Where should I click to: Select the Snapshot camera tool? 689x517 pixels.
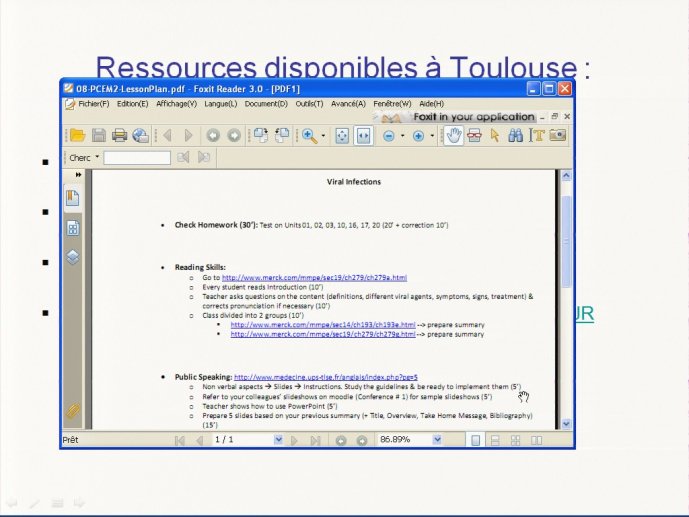(x=558, y=135)
